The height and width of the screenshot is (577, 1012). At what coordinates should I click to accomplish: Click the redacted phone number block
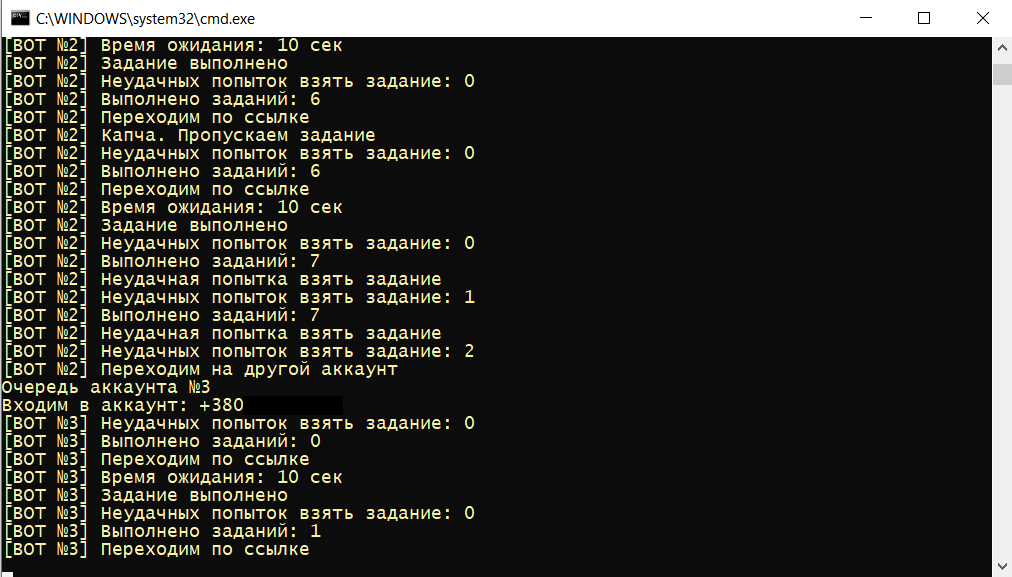(x=294, y=405)
